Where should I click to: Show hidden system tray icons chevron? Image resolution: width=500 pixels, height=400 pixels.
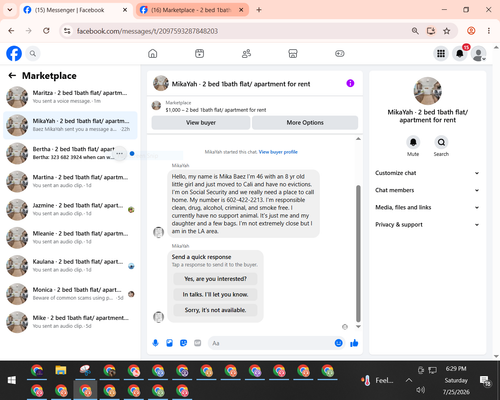click(x=409, y=380)
